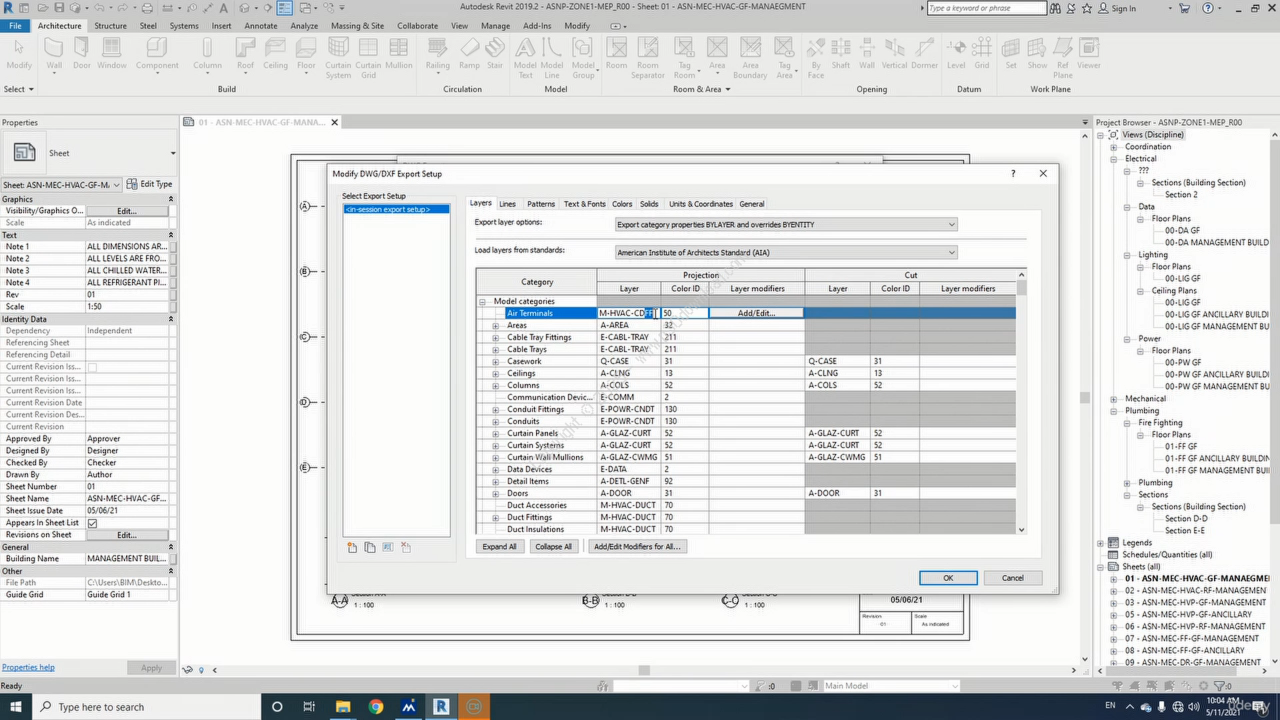Viewport: 1280px width, 720px height.
Task: Click the New Export Setup icon
Action: (x=352, y=547)
